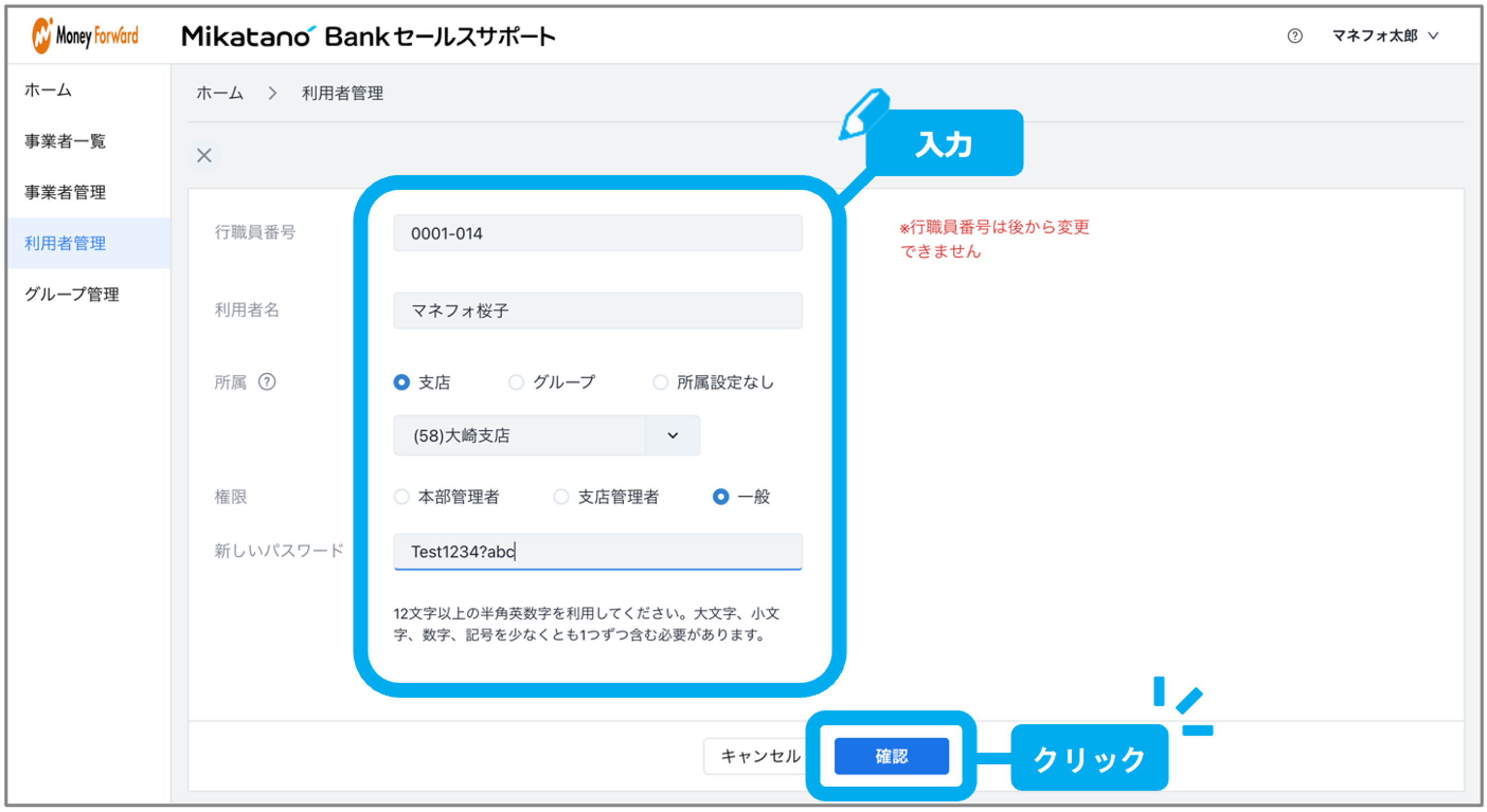Choose the 一般 permission radio
The image size is (1487, 812).
point(720,496)
